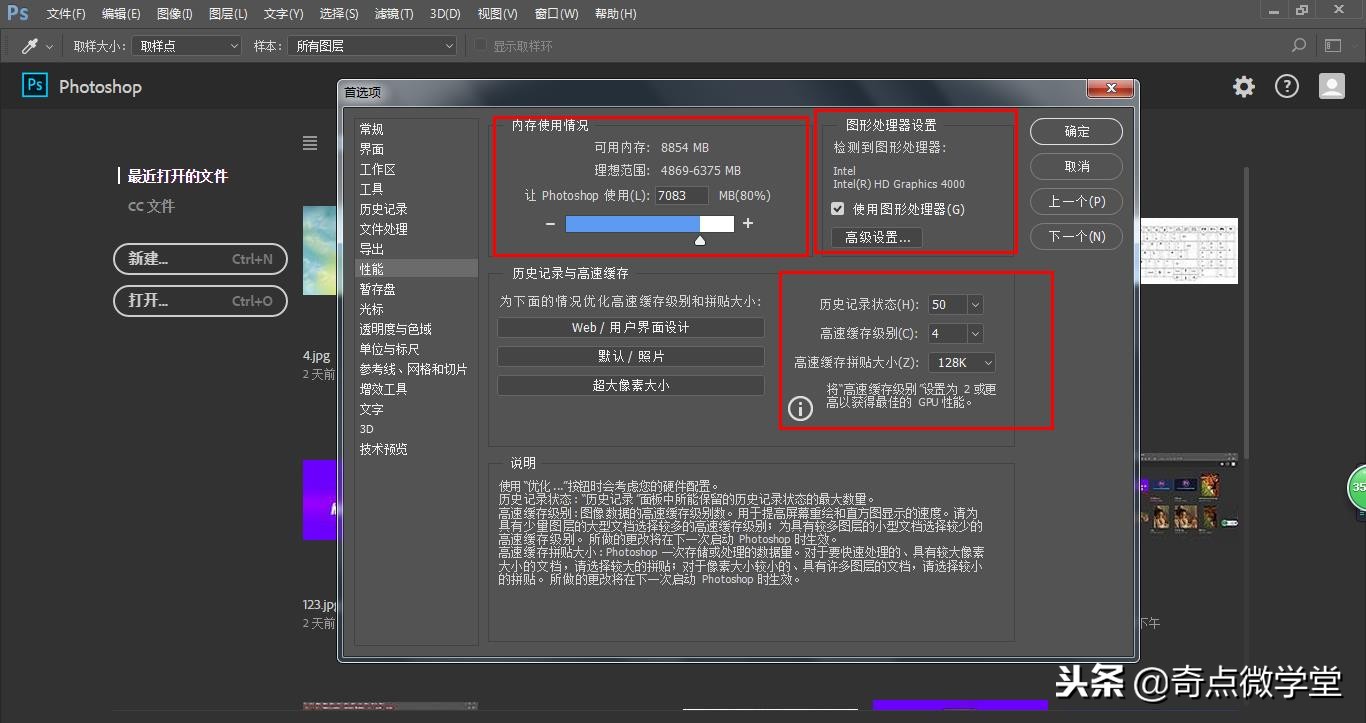
Task: Select the Eyedropper tool icon in options bar
Action: pyautogui.click(x=29, y=45)
